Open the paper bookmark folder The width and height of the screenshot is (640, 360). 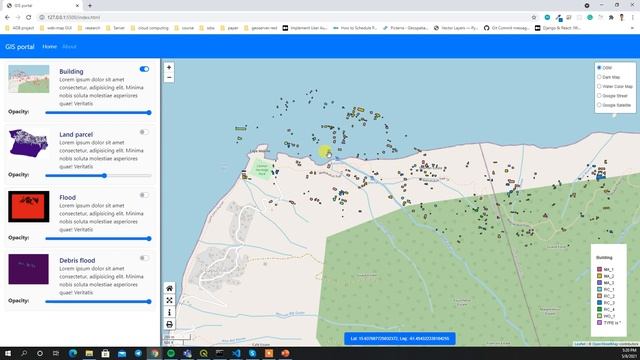[x=229, y=28]
